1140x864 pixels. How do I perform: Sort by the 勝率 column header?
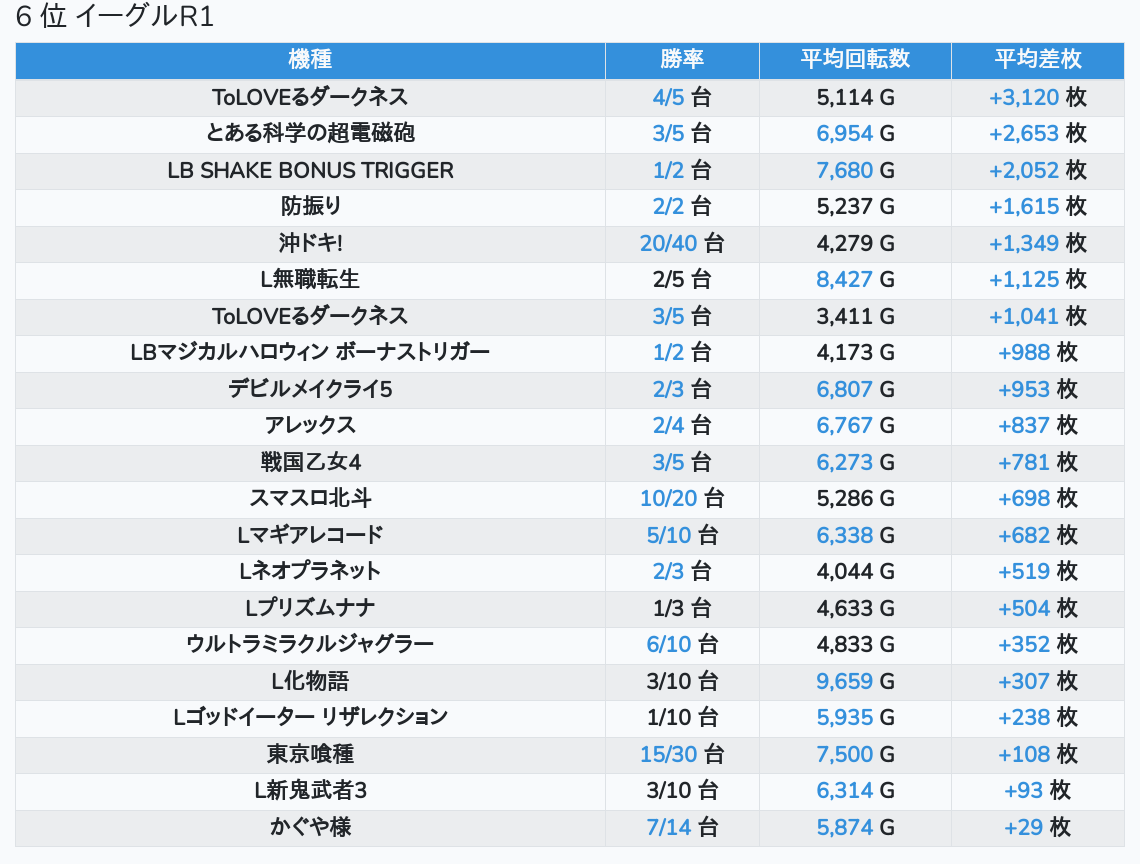682,60
